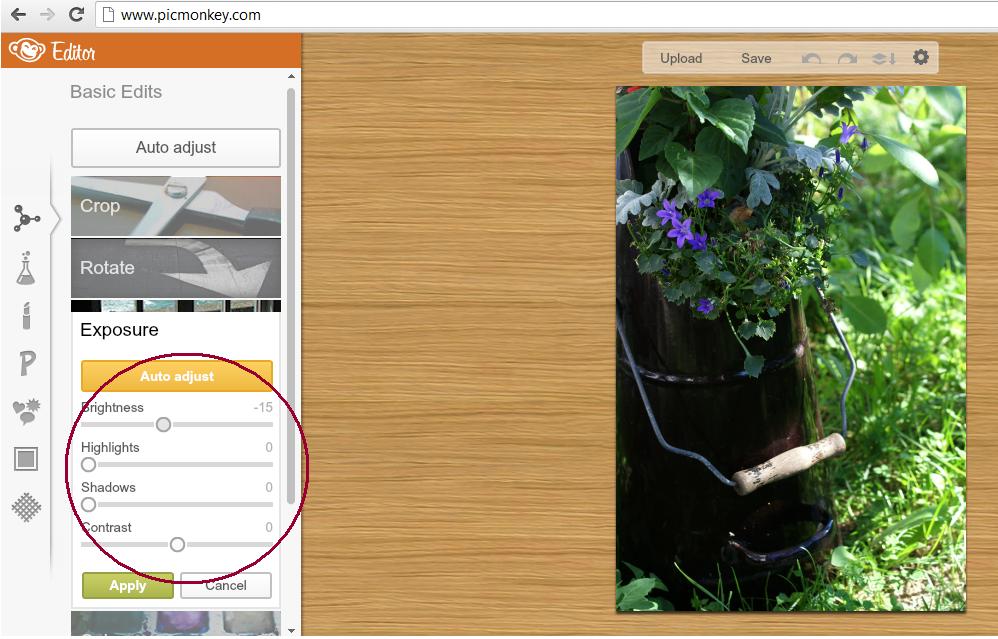Go back with browser back arrow
Screen dimensions: 998x639
(x=18, y=14)
